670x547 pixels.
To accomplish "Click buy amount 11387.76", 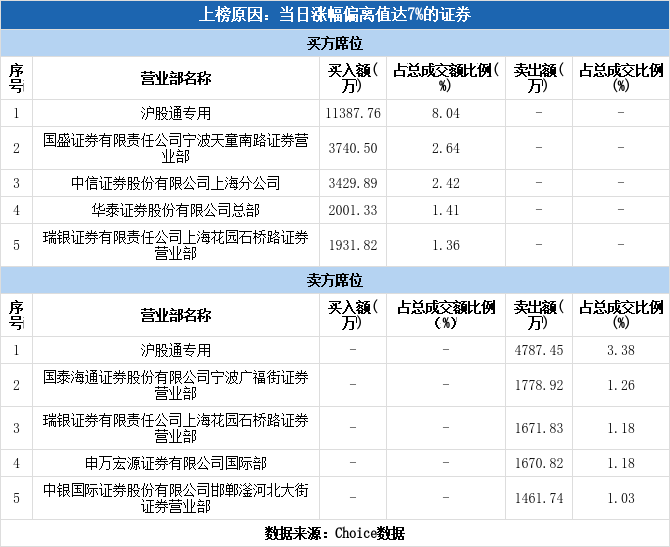I will [x=353, y=113].
